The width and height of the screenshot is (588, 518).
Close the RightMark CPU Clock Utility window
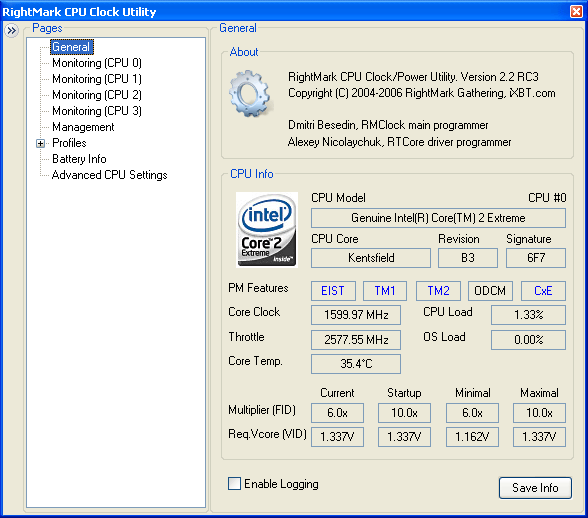click(x=576, y=12)
